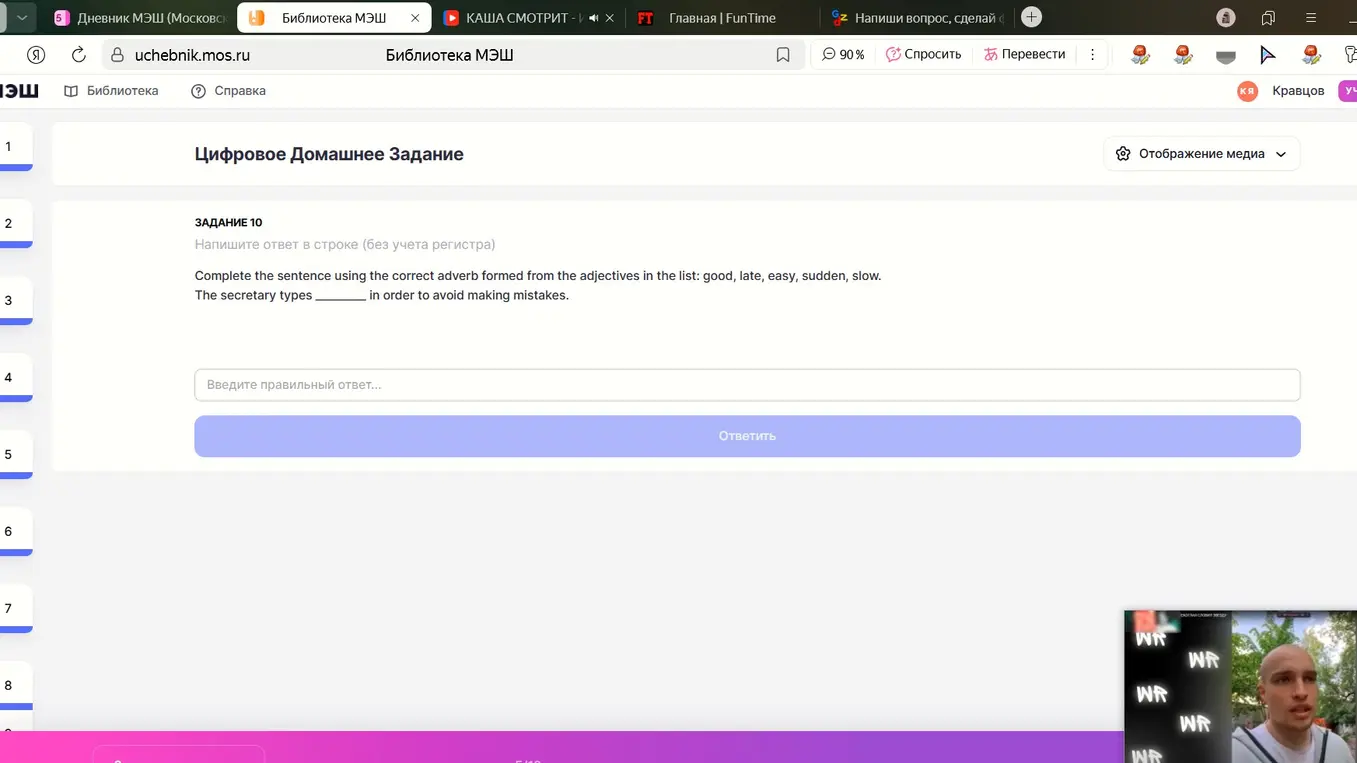Click the Спросить assistant button
The width and height of the screenshot is (1357, 763).
(x=924, y=55)
